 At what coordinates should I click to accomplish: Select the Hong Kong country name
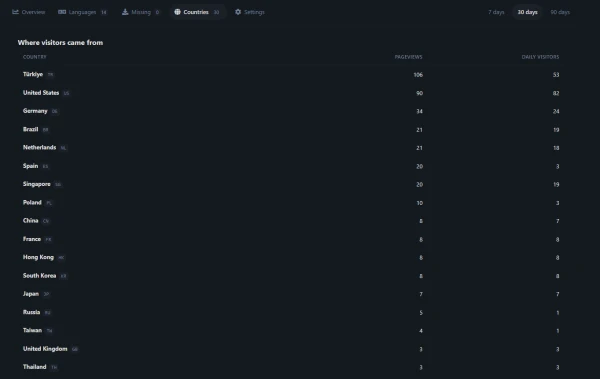coord(38,257)
